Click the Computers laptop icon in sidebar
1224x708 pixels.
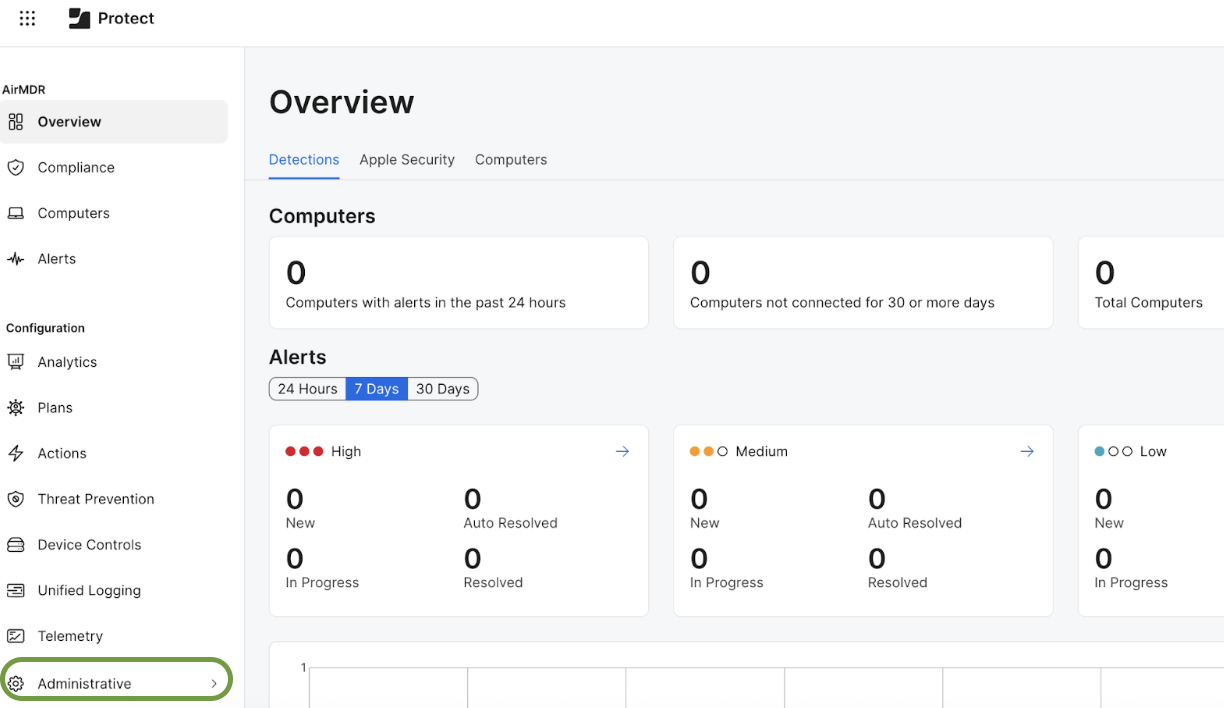click(x=15, y=213)
